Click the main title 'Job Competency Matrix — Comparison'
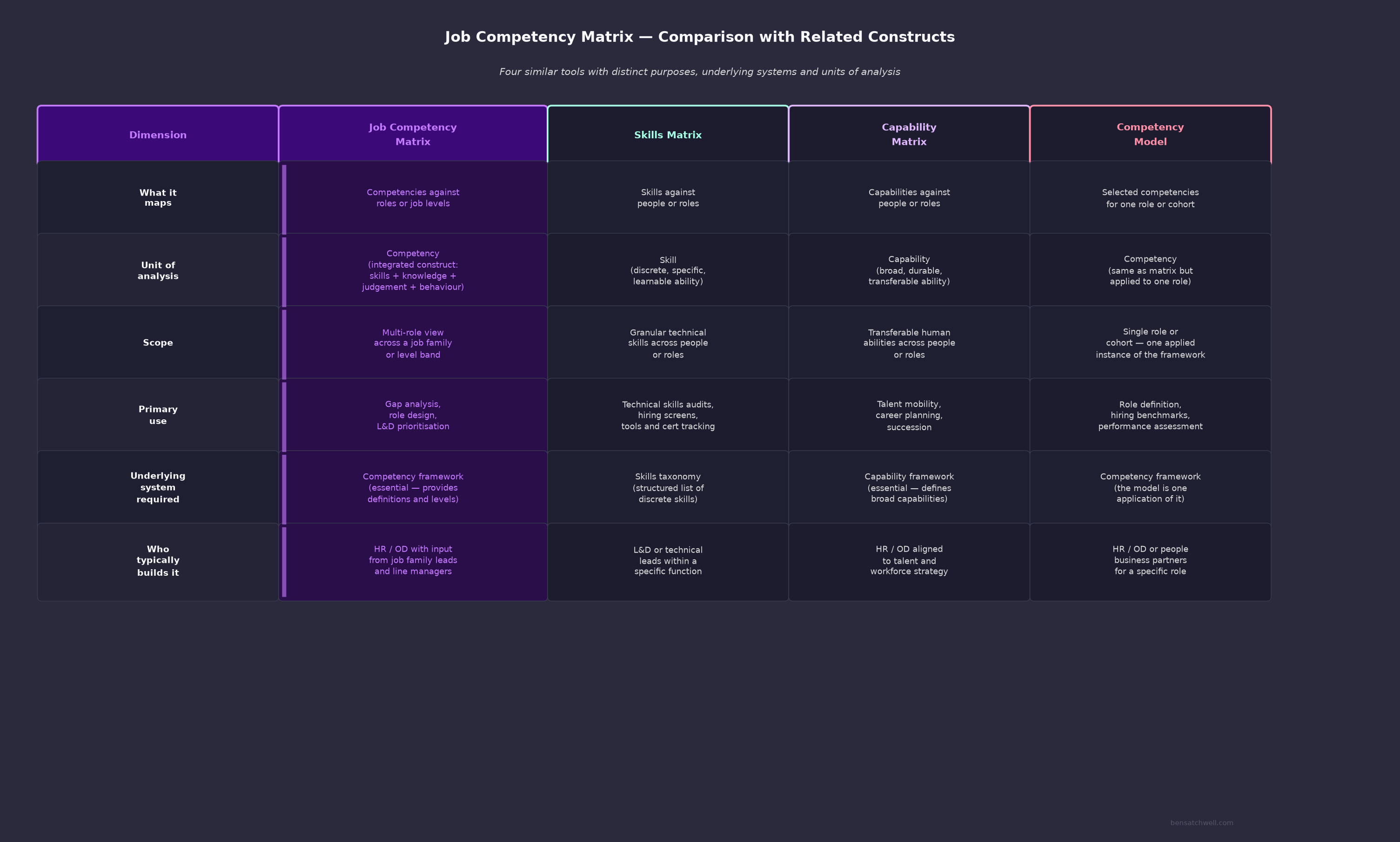This screenshot has width=1400, height=842. pyautogui.click(x=700, y=37)
